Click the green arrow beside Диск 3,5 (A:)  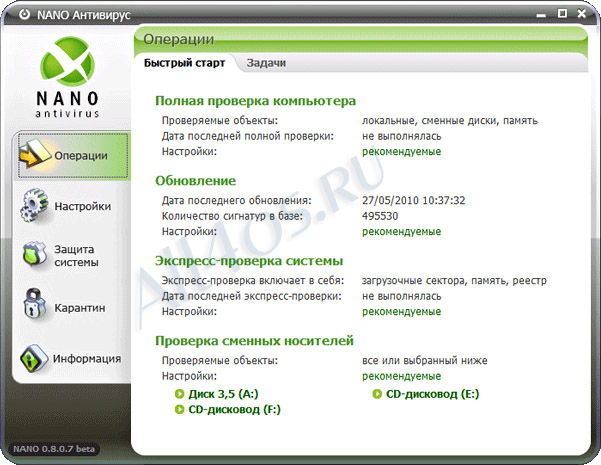(x=179, y=394)
